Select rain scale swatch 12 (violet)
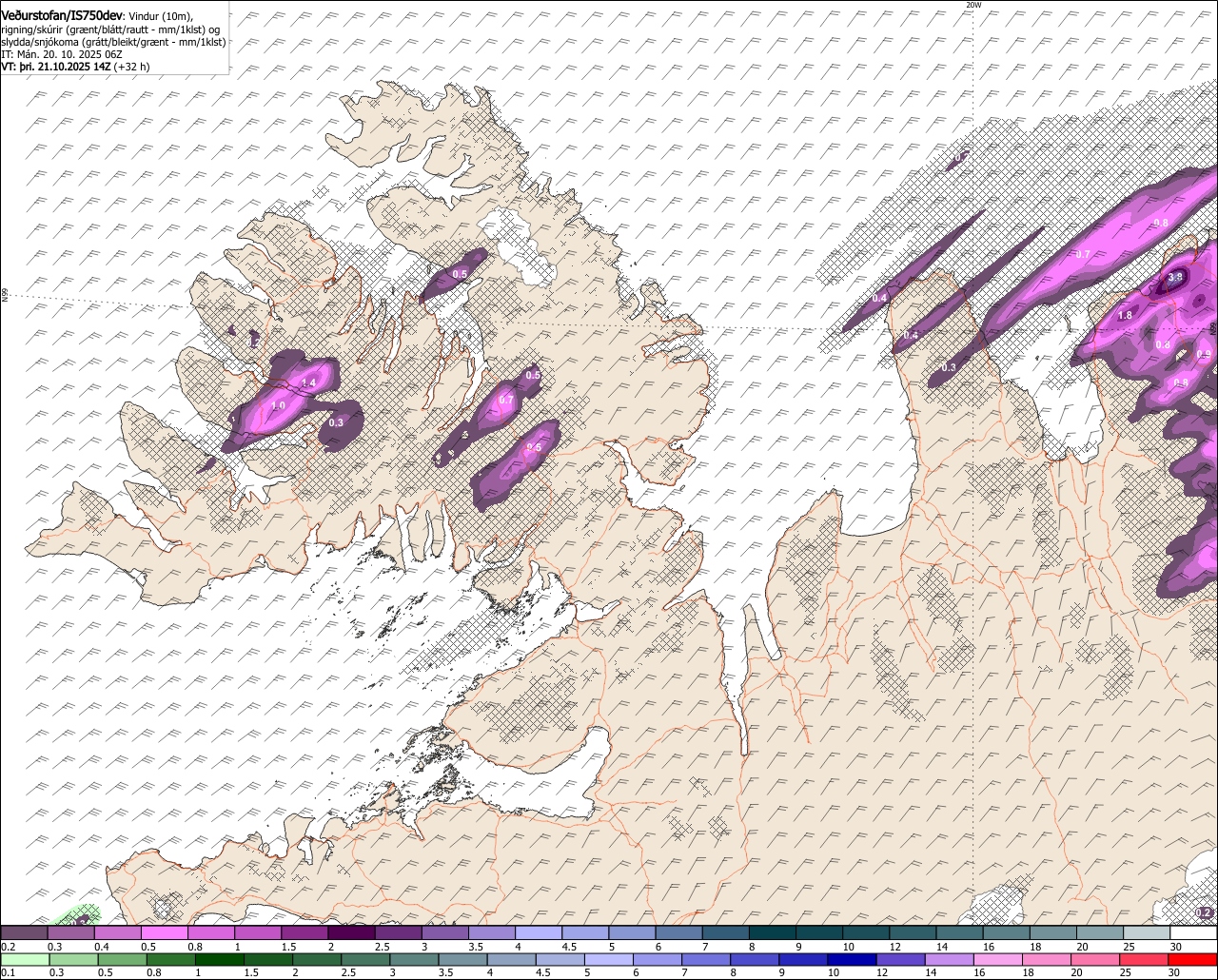 pos(901,959)
